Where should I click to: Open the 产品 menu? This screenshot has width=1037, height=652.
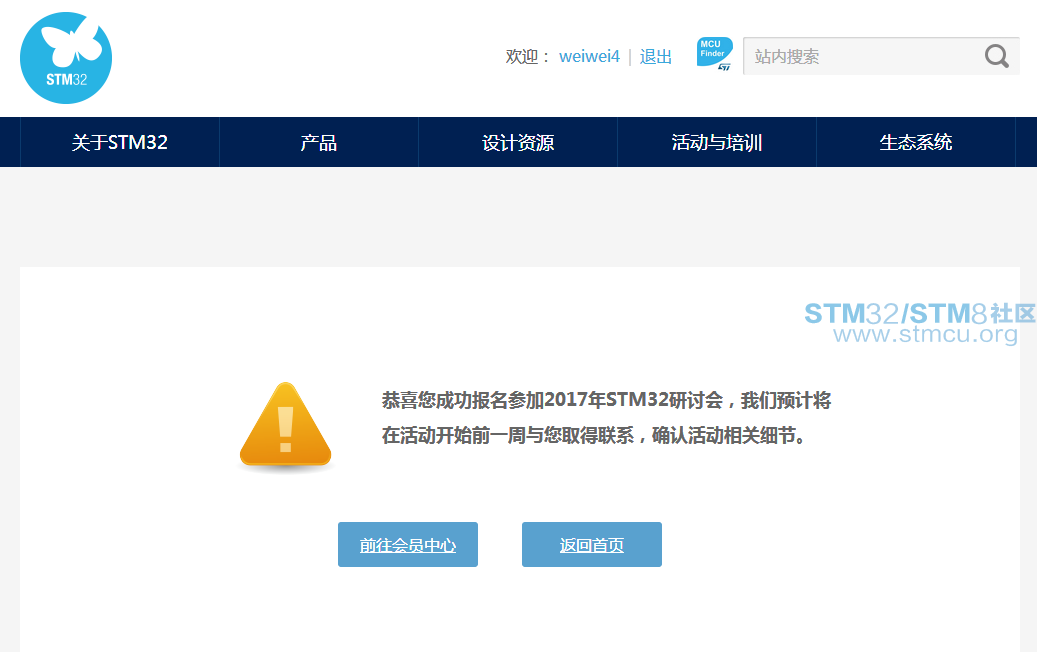(x=319, y=142)
